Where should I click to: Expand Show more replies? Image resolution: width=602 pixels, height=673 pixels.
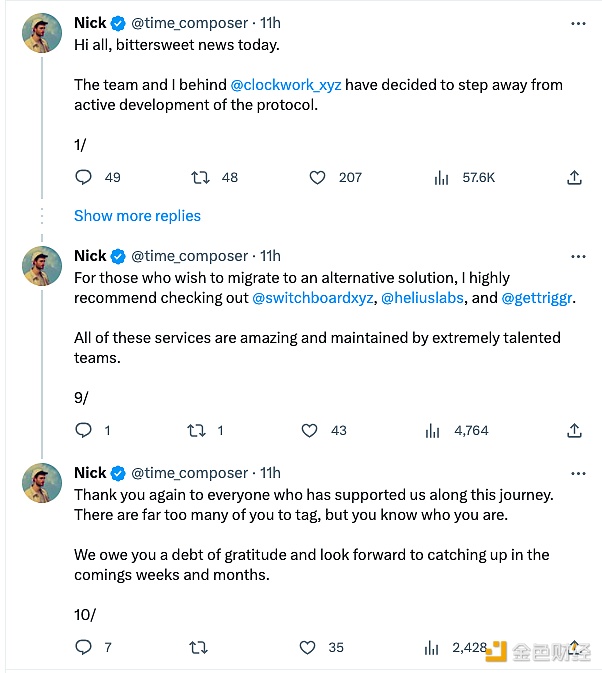tap(137, 216)
